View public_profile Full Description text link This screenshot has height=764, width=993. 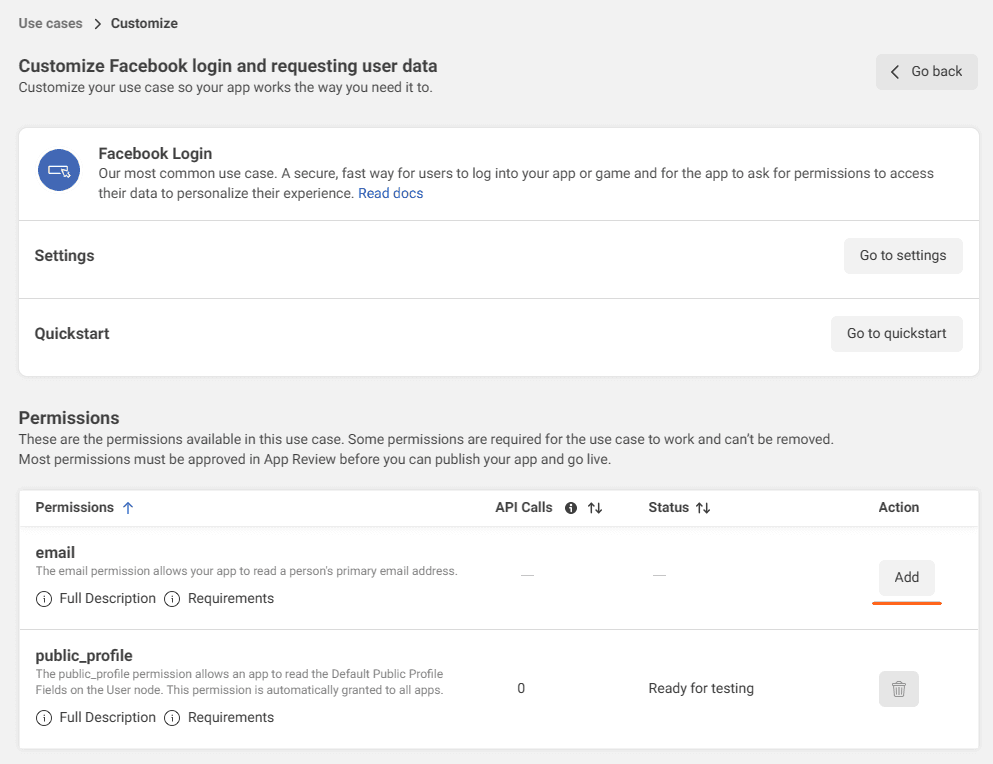(108, 718)
